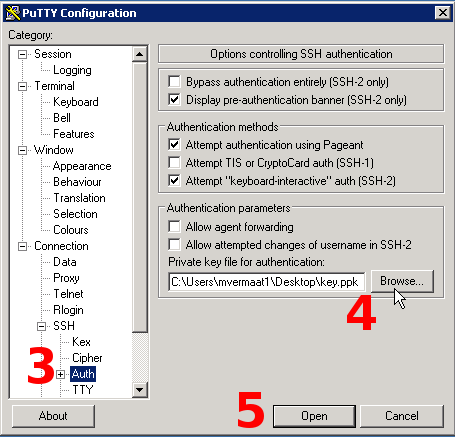
Task: Open the SSH connection
Action: tap(314, 416)
